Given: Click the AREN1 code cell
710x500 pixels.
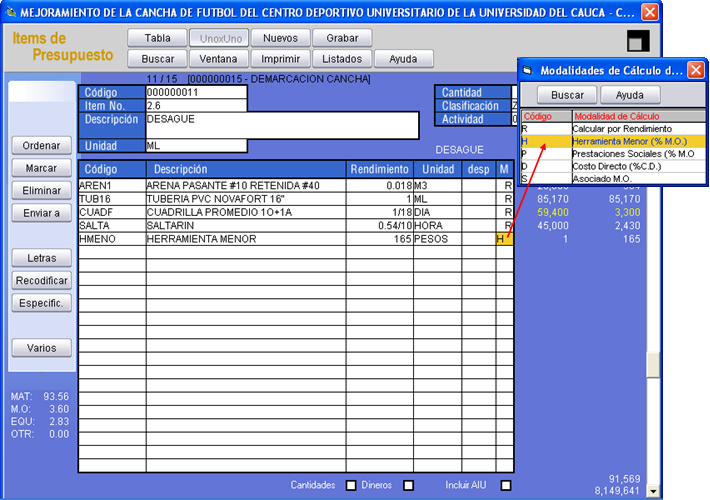Looking at the screenshot, I should tap(112, 185).
